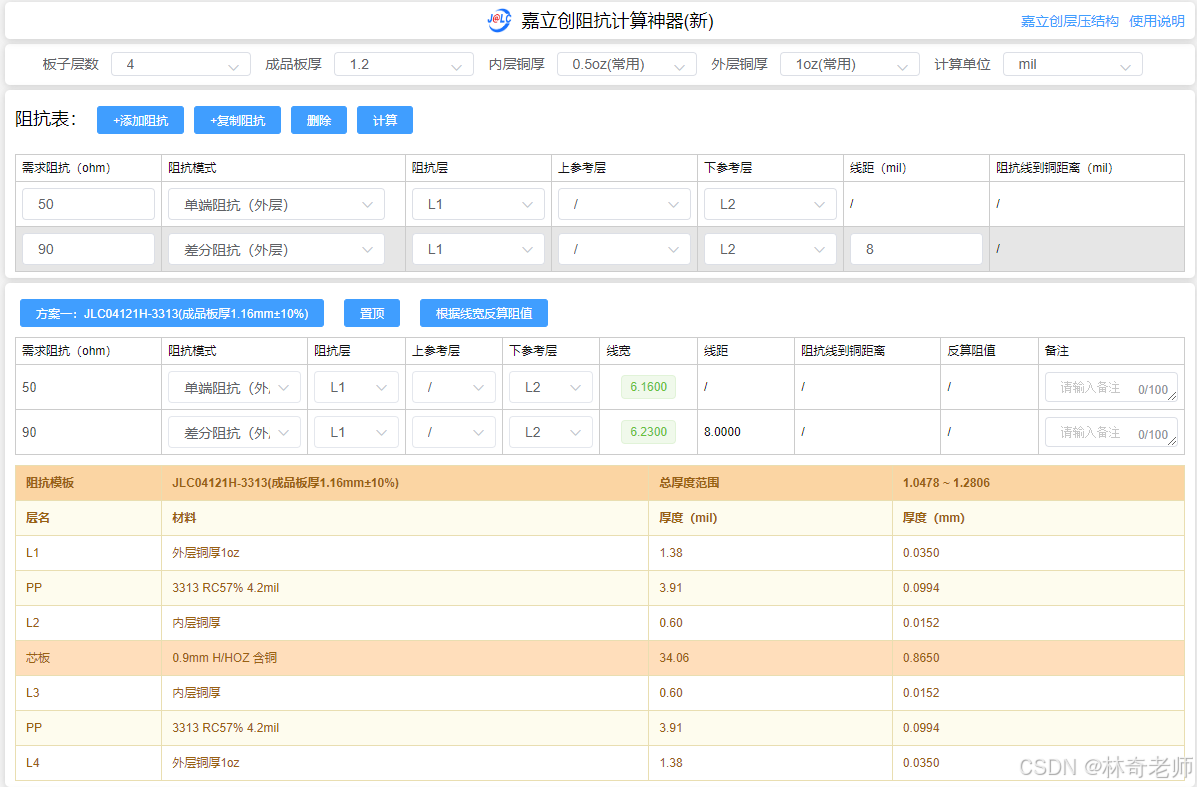Open 阻抗层 L1 dropdown in 50 ohm input row
The height and width of the screenshot is (787, 1197).
(x=478, y=204)
